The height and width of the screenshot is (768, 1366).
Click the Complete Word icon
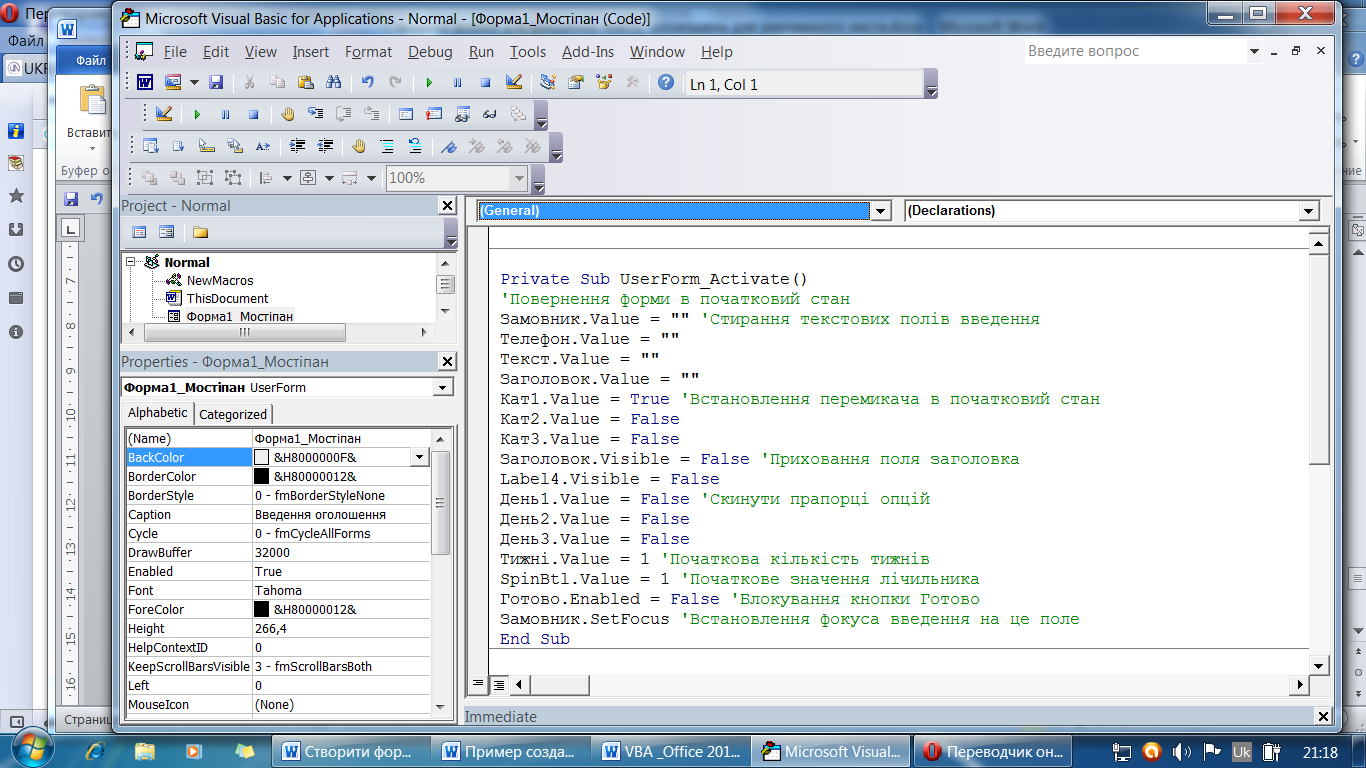pyautogui.click(x=263, y=146)
